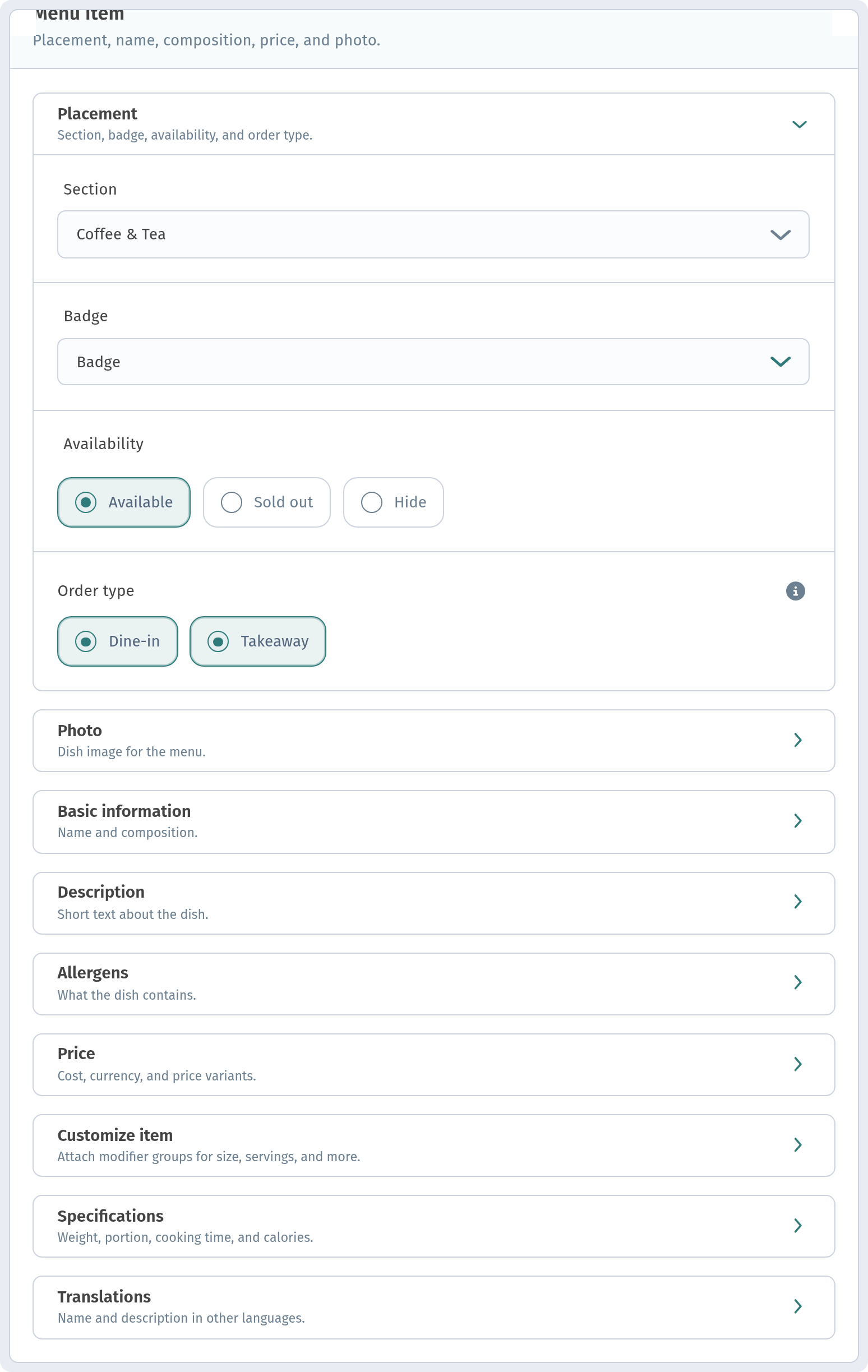Open the Section dropdown showing Coffee & Tea
This screenshot has width=868, height=1372.
433,234
